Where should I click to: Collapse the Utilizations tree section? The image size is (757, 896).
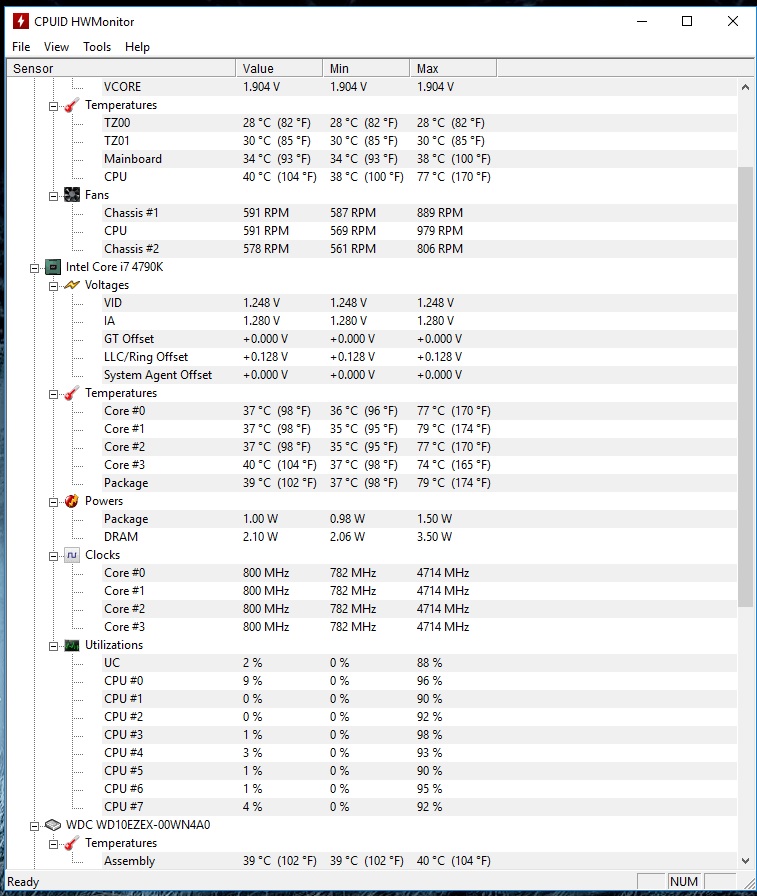point(54,645)
